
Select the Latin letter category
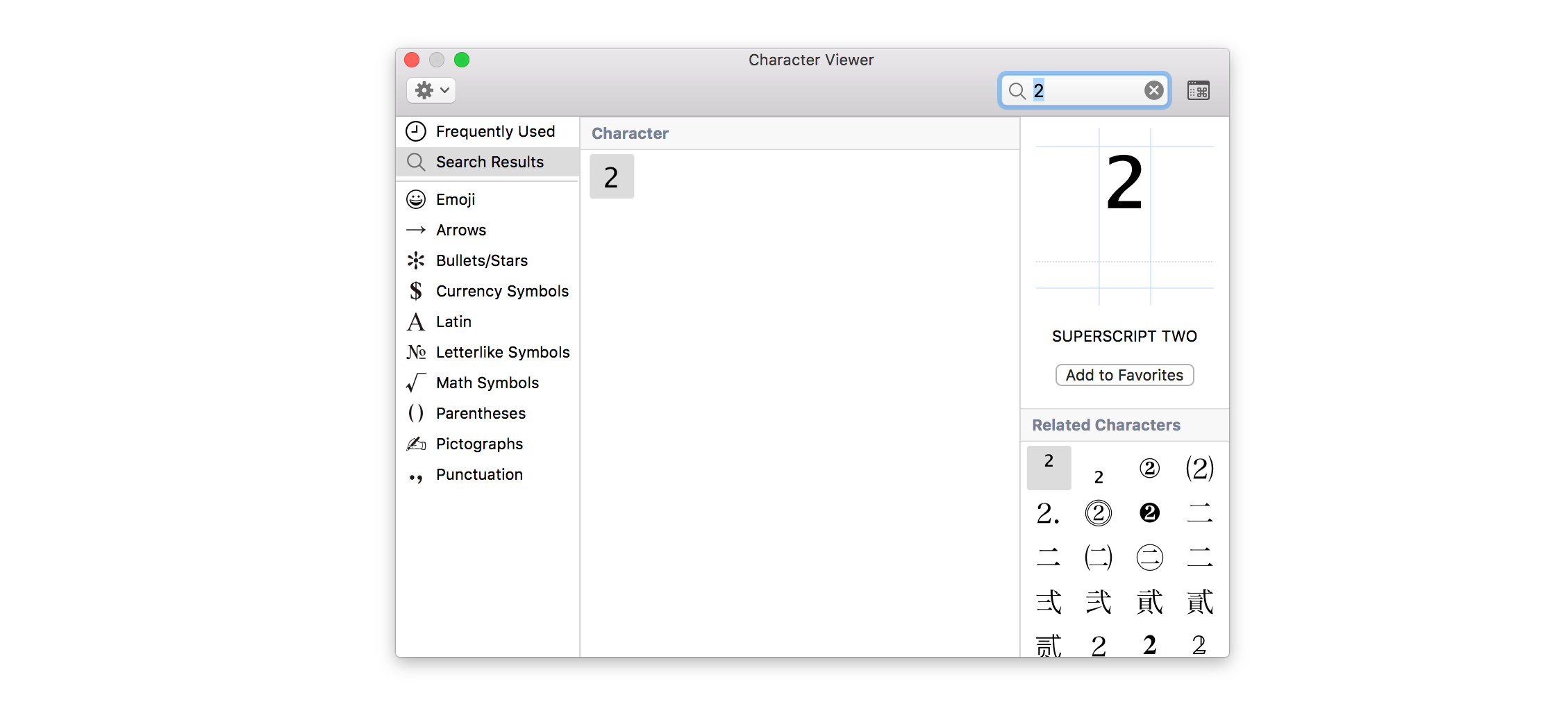tap(454, 322)
